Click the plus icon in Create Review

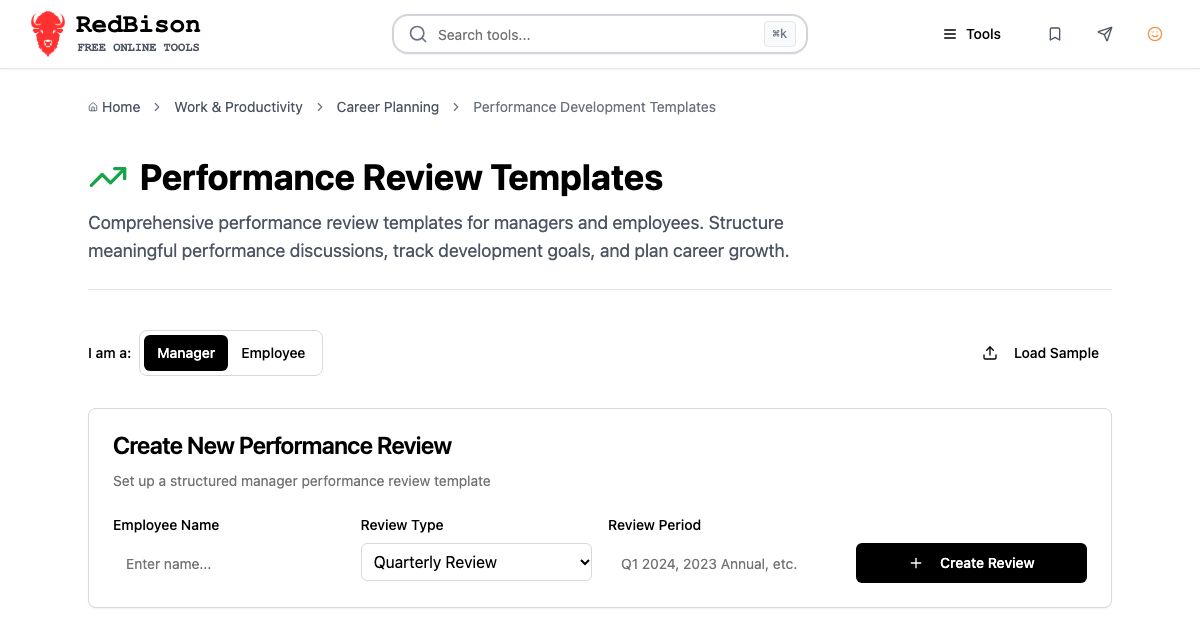(x=916, y=563)
